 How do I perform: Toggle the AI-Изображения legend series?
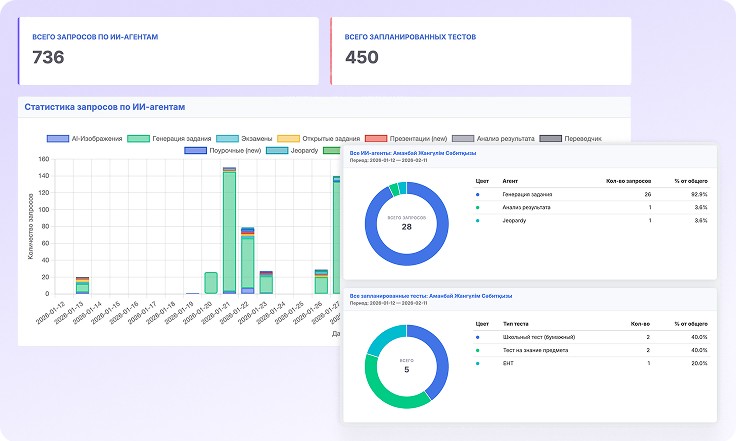pyautogui.click(x=85, y=138)
